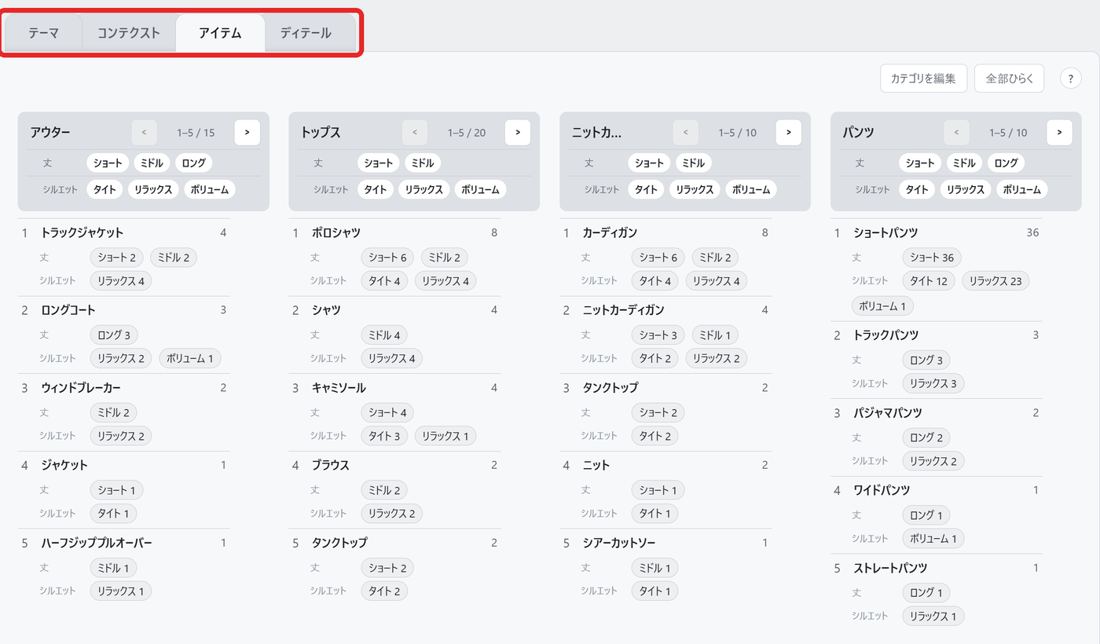Expand the ショートパンツ row

click(x=937, y=232)
